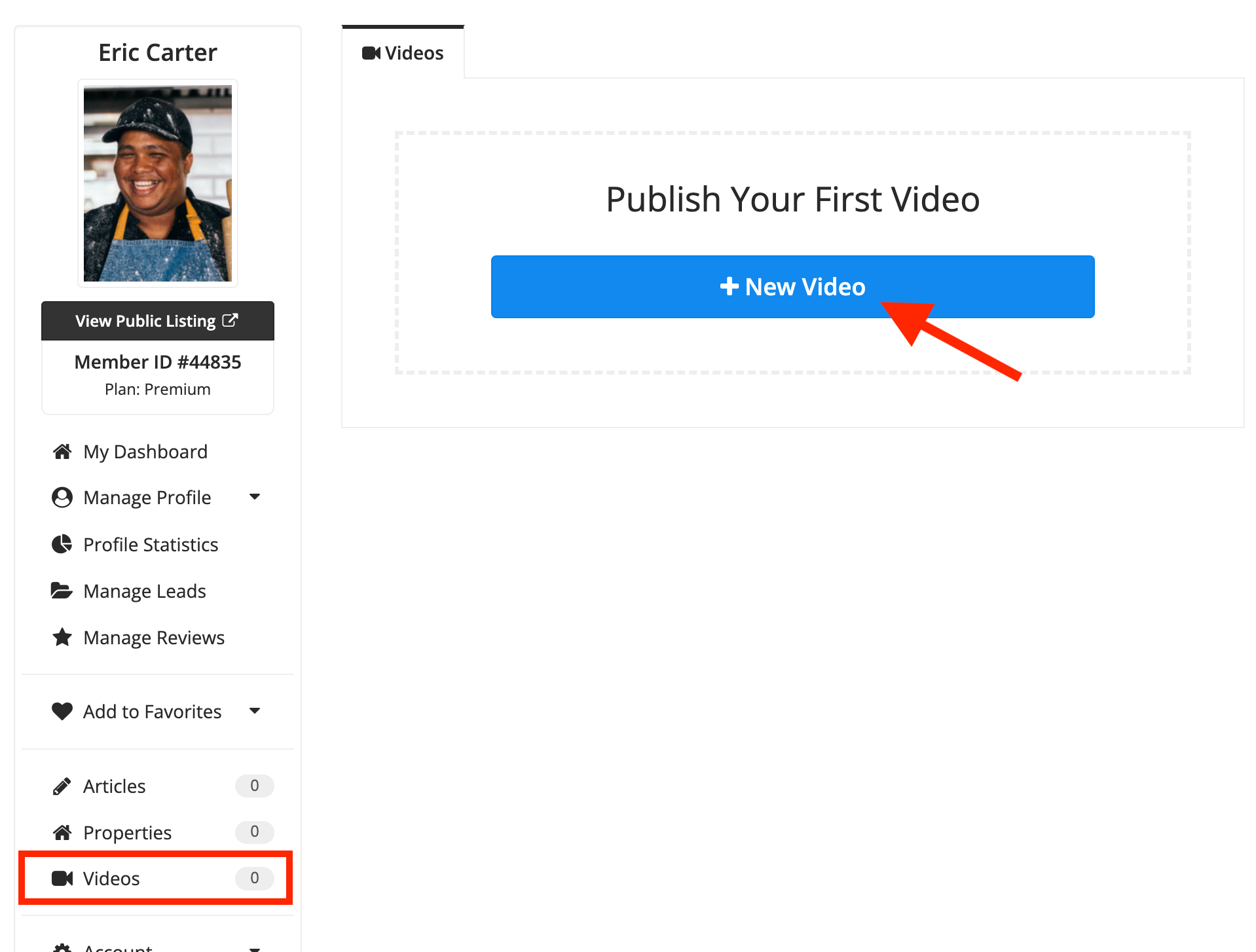Click the Manage Reviews star icon

(x=62, y=637)
